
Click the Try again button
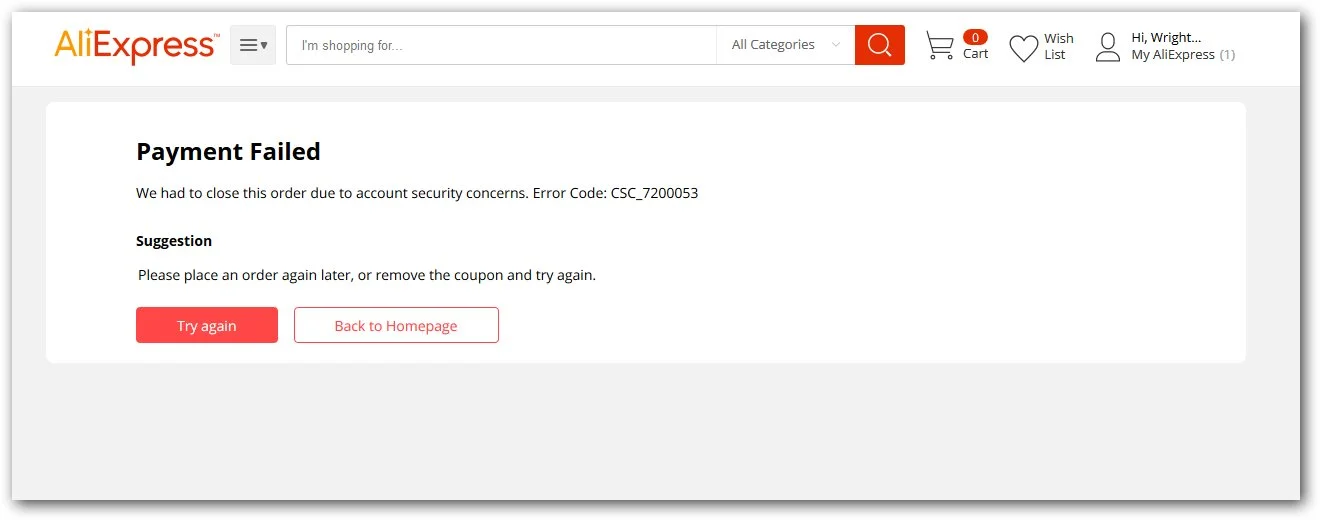(207, 325)
